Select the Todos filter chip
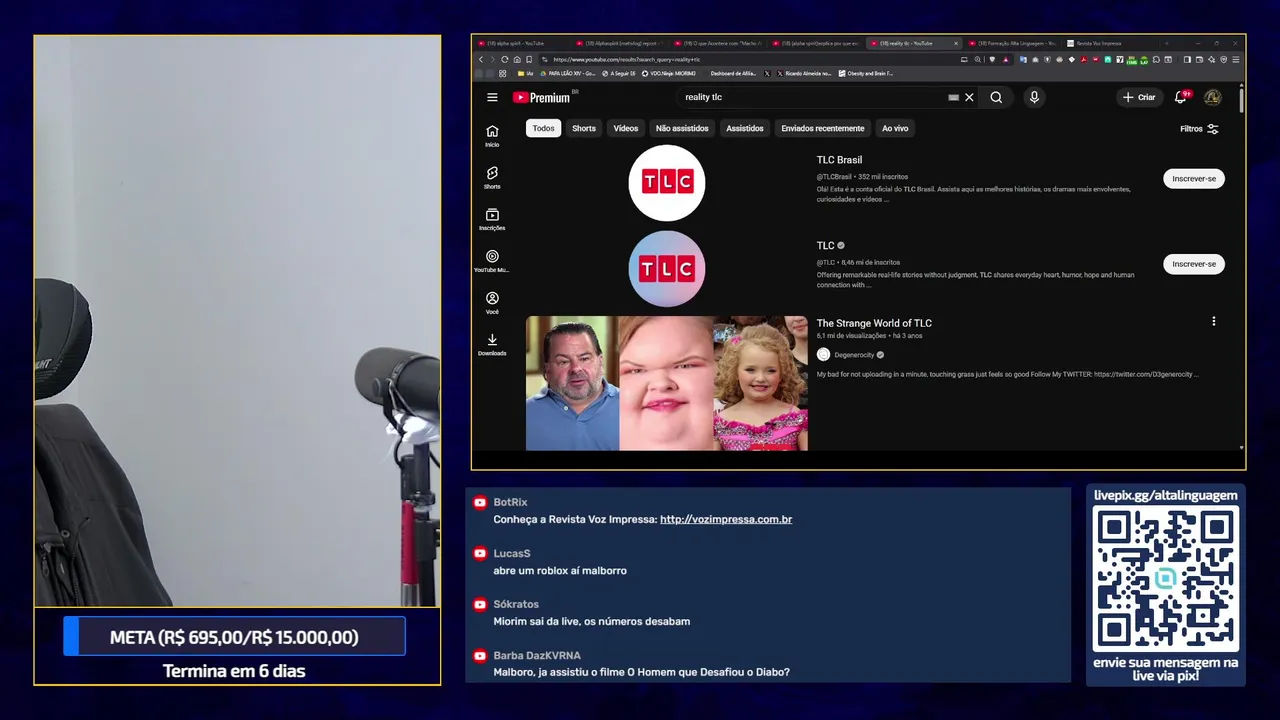 pyautogui.click(x=543, y=128)
